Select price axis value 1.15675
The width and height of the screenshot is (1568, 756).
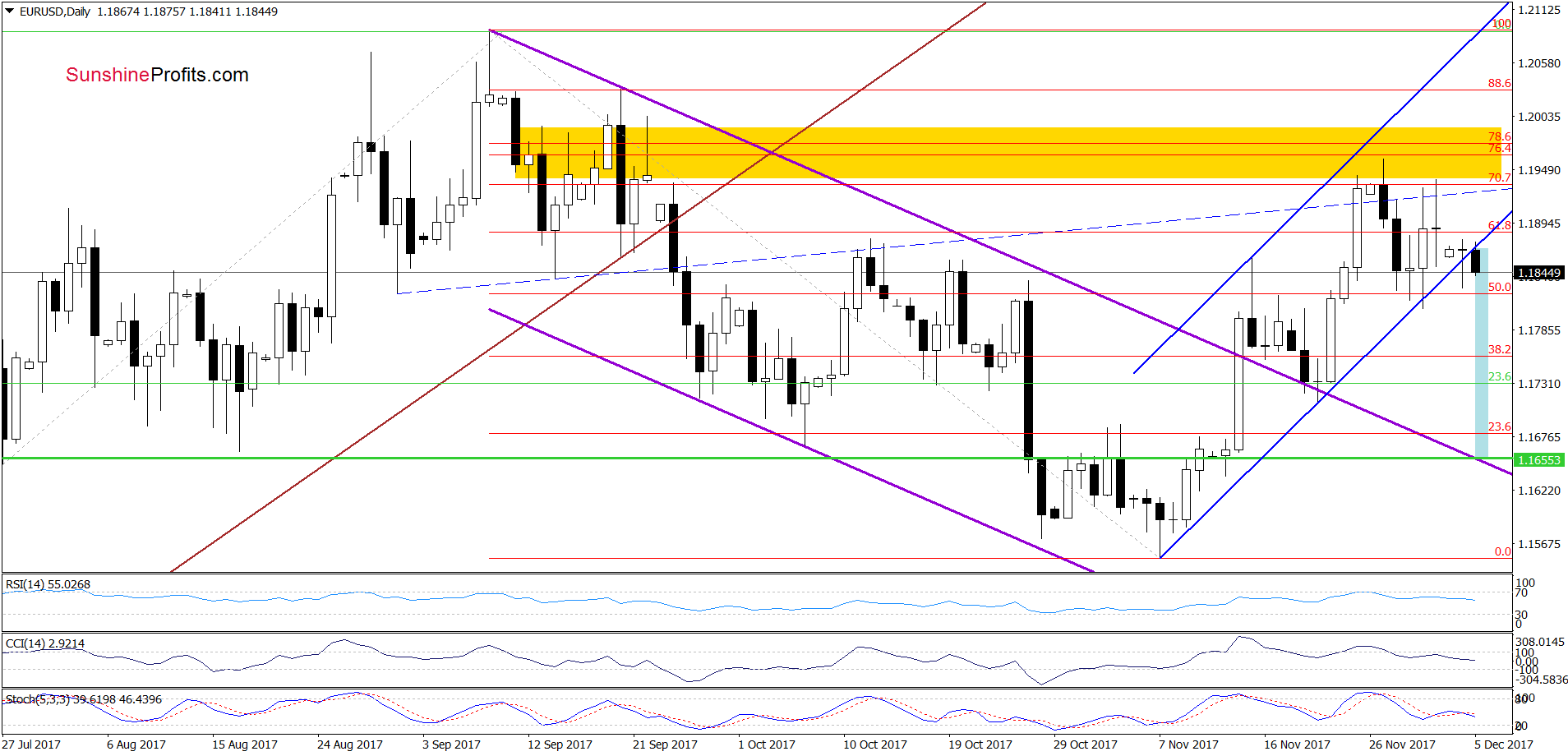click(1539, 544)
